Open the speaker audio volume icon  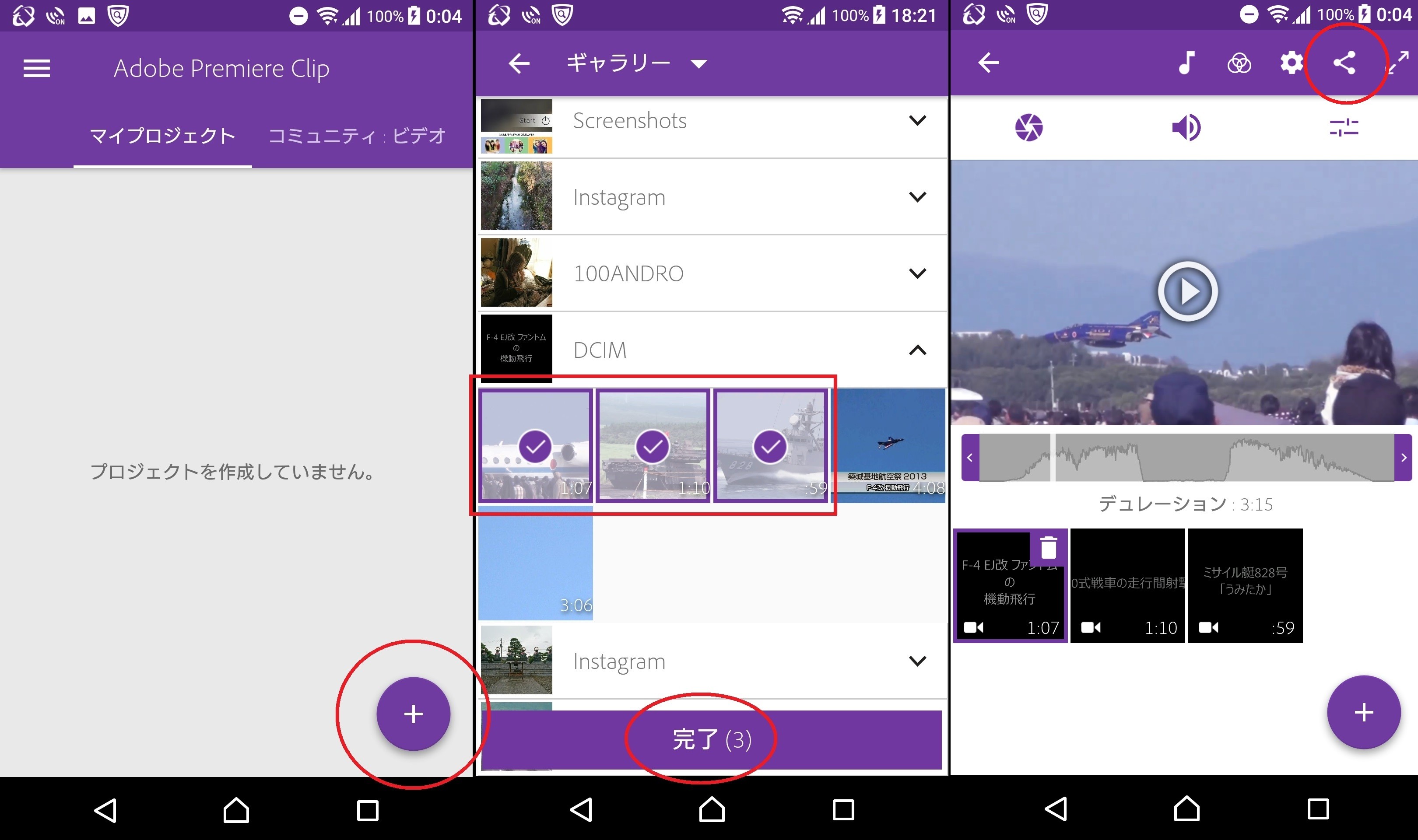click(1186, 128)
